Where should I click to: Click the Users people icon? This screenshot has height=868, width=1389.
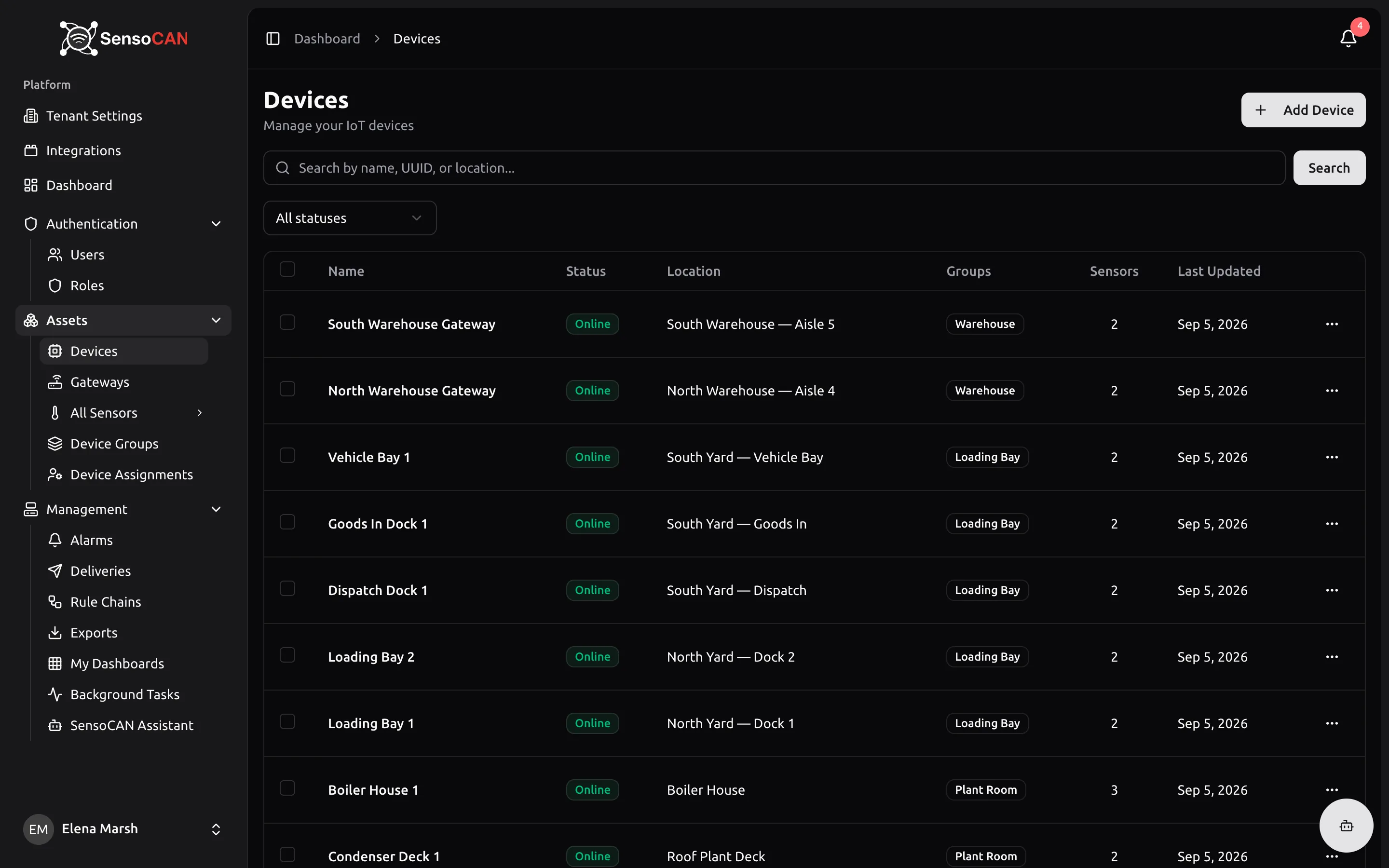pos(55,254)
